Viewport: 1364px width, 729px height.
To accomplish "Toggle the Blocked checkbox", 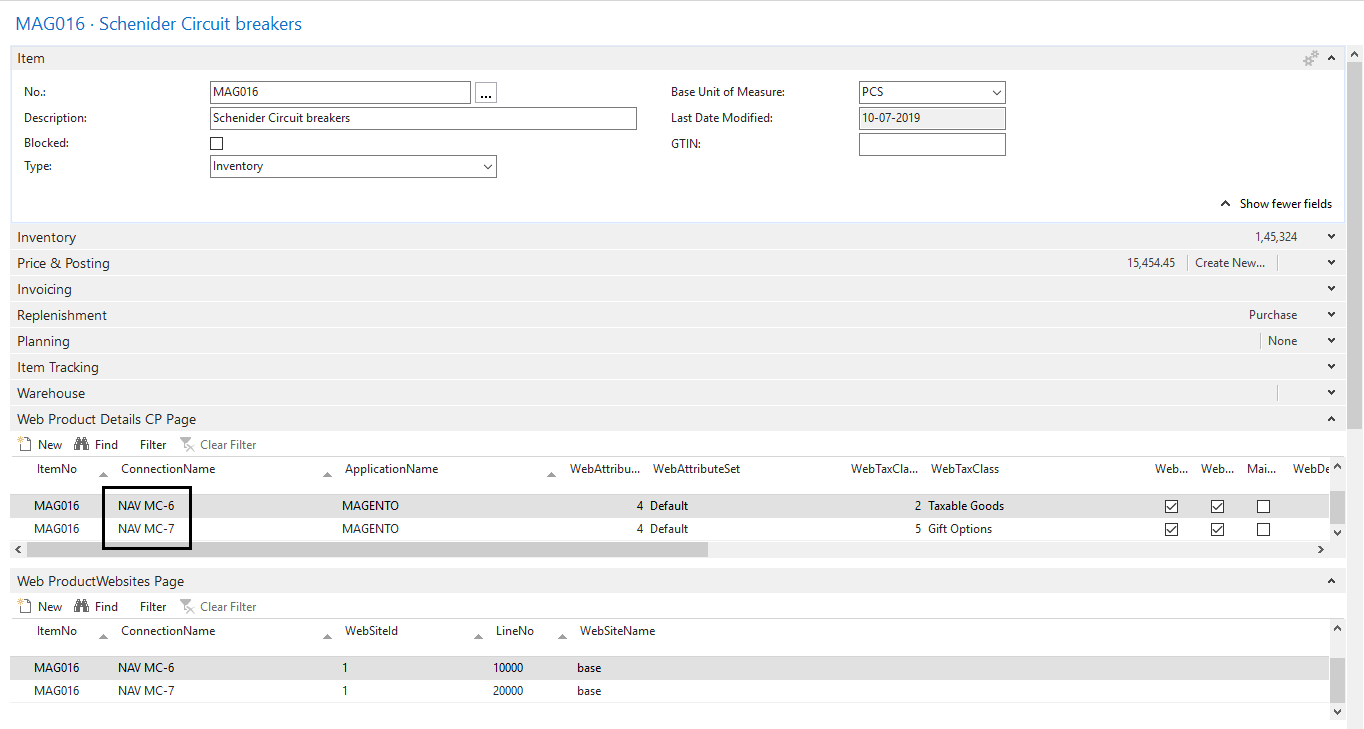I will pyautogui.click(x=217, y=143).
